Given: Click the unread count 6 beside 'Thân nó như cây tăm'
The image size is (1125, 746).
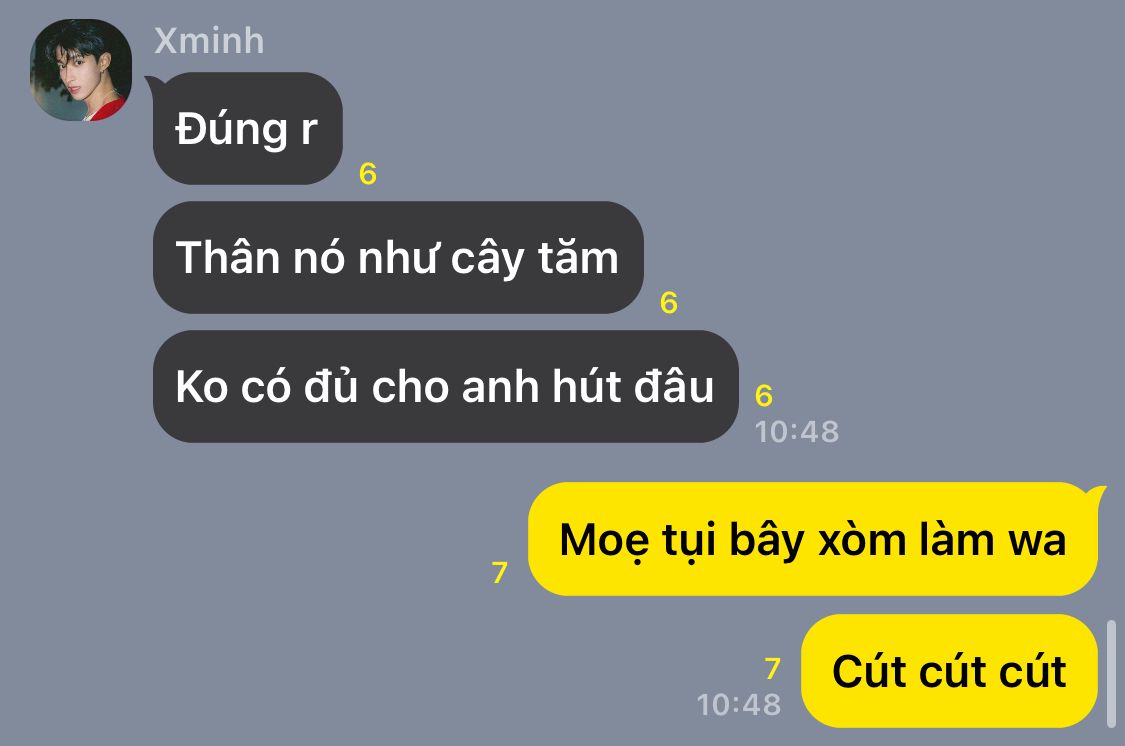Looking at the screenshot, I should pos(669,303).
